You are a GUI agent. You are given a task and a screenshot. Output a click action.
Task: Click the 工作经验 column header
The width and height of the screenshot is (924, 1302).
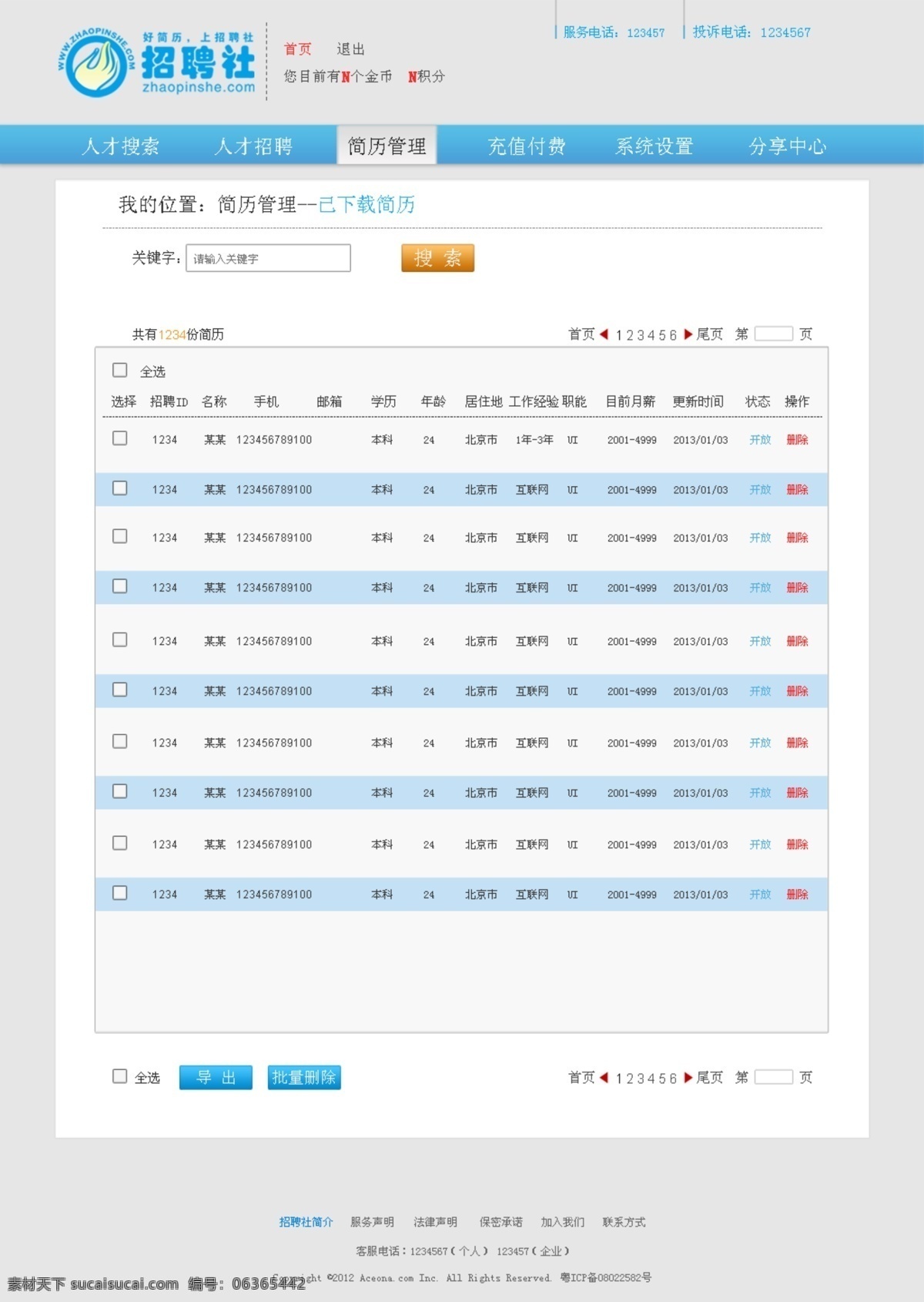pos(533,401)
